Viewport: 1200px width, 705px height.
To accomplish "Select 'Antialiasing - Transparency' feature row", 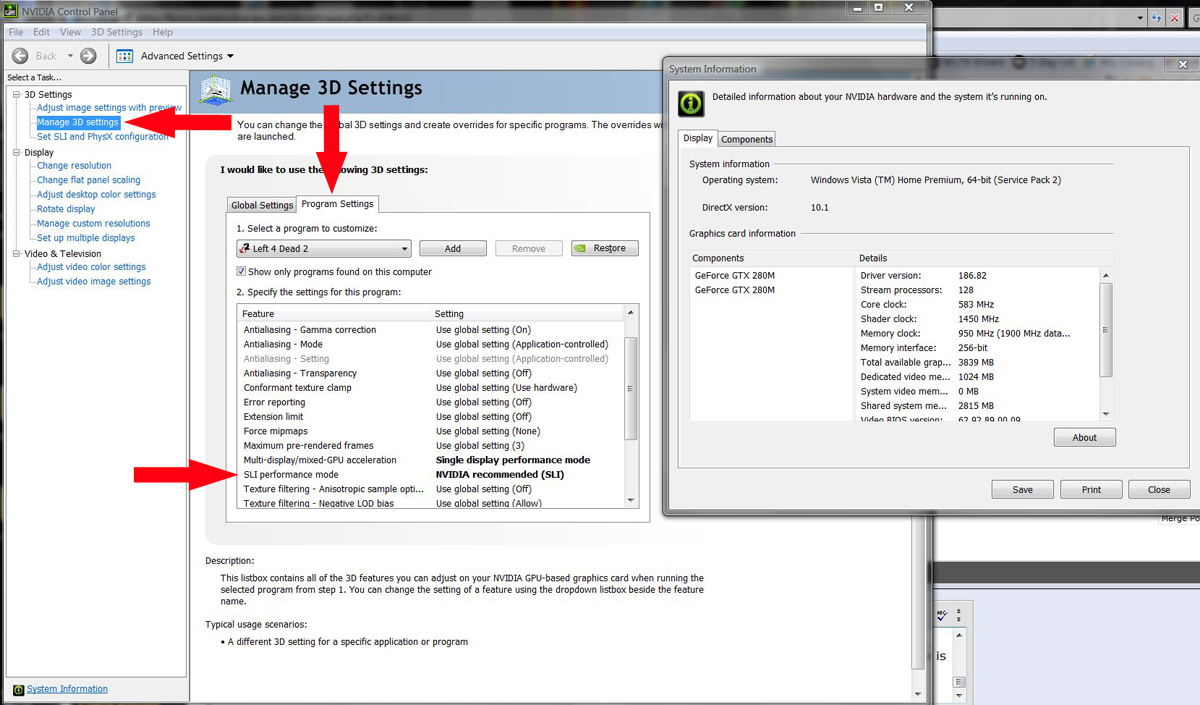I will click(x=431, y=373).
